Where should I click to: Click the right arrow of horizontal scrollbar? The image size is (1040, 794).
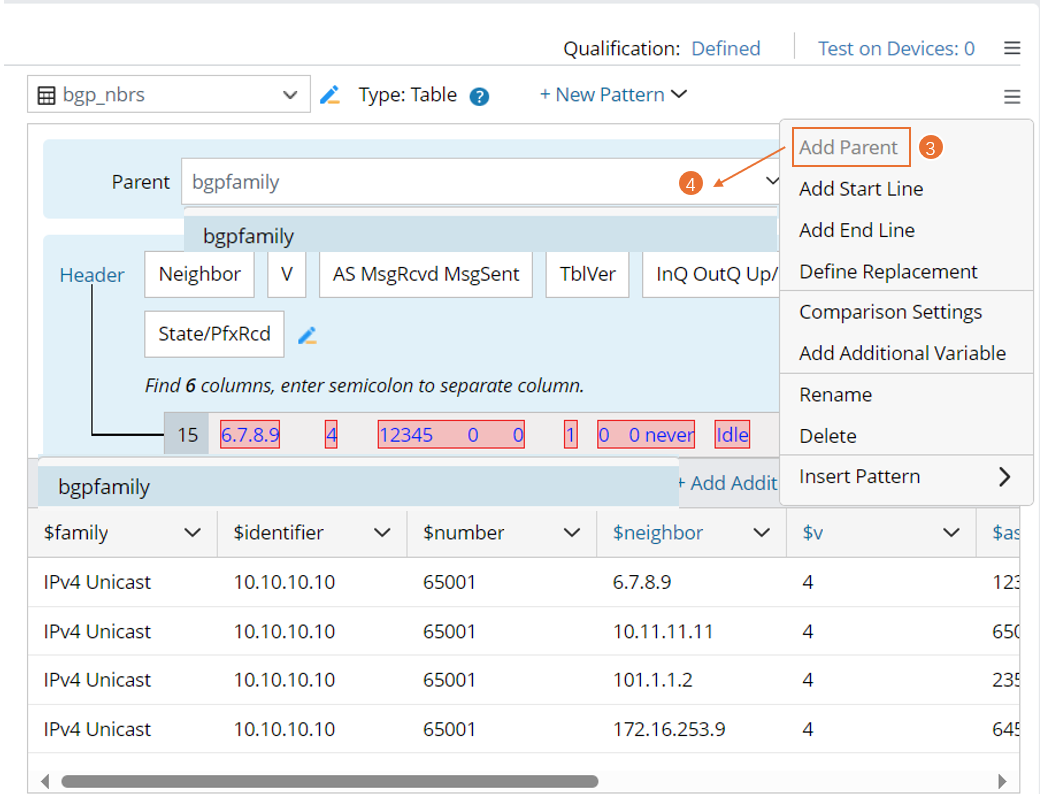point(1002,781)
